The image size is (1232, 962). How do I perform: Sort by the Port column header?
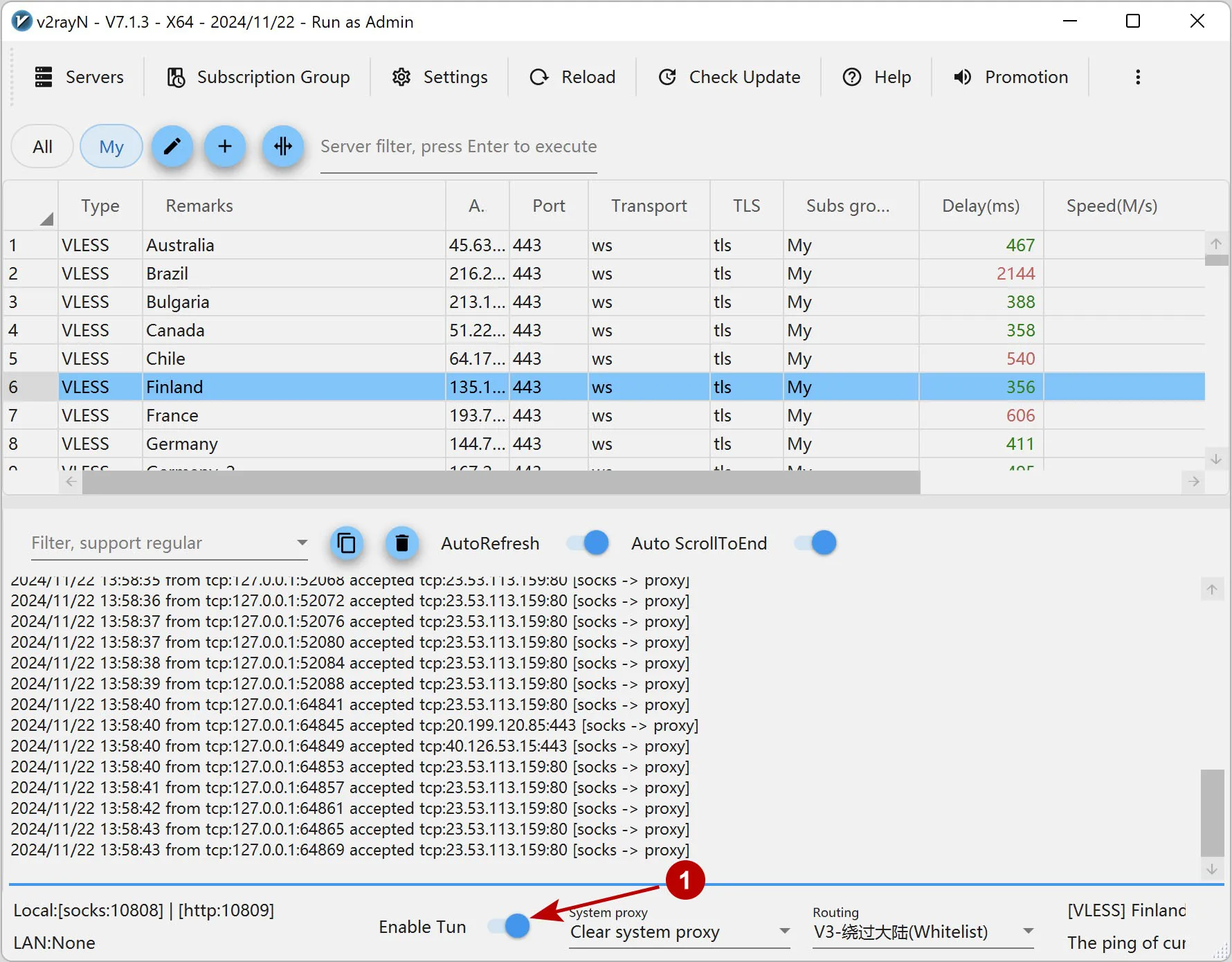pyautogui.click(x=549, y=206)
